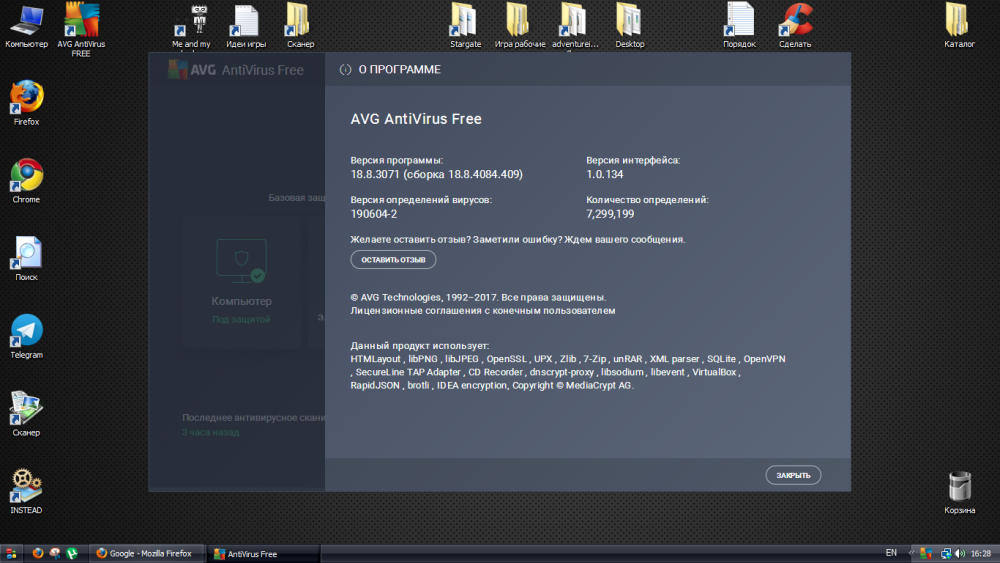This screenshot has width=1000, height=563.
Task: Click the ОСТАВИТЬ ОТЗЫВ button
Action: (x=393, y=260)
